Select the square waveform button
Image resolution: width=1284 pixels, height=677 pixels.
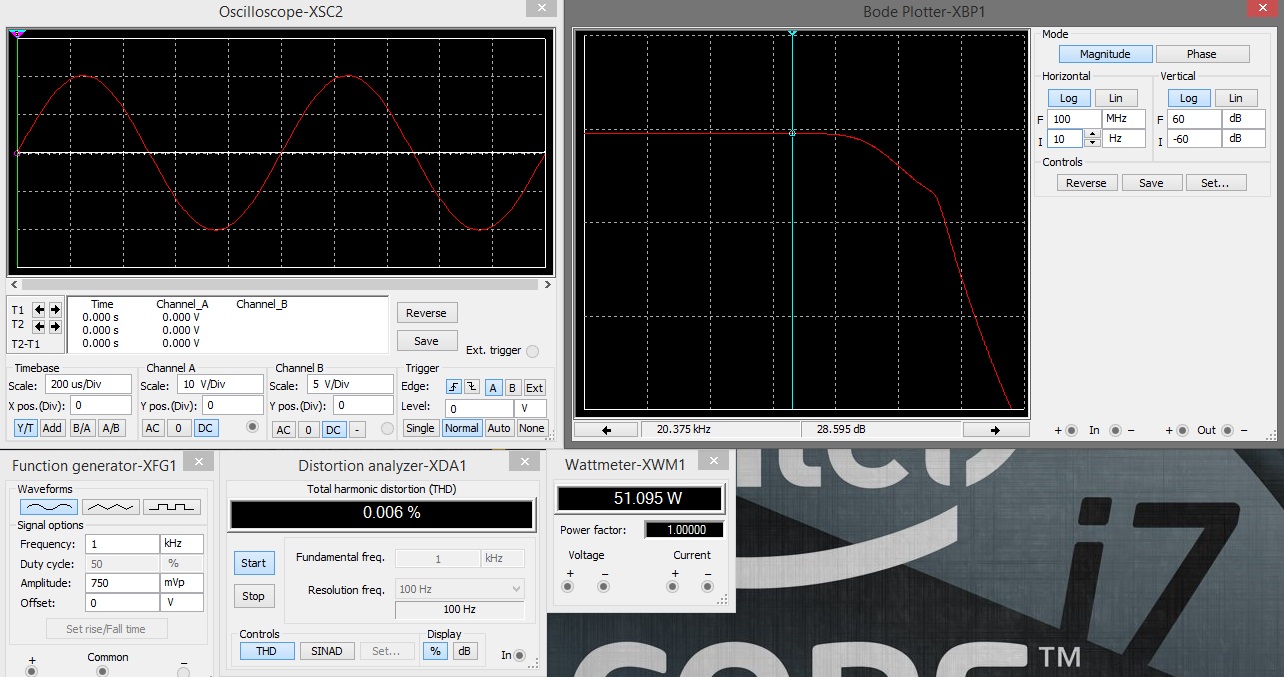coord(172,508)
